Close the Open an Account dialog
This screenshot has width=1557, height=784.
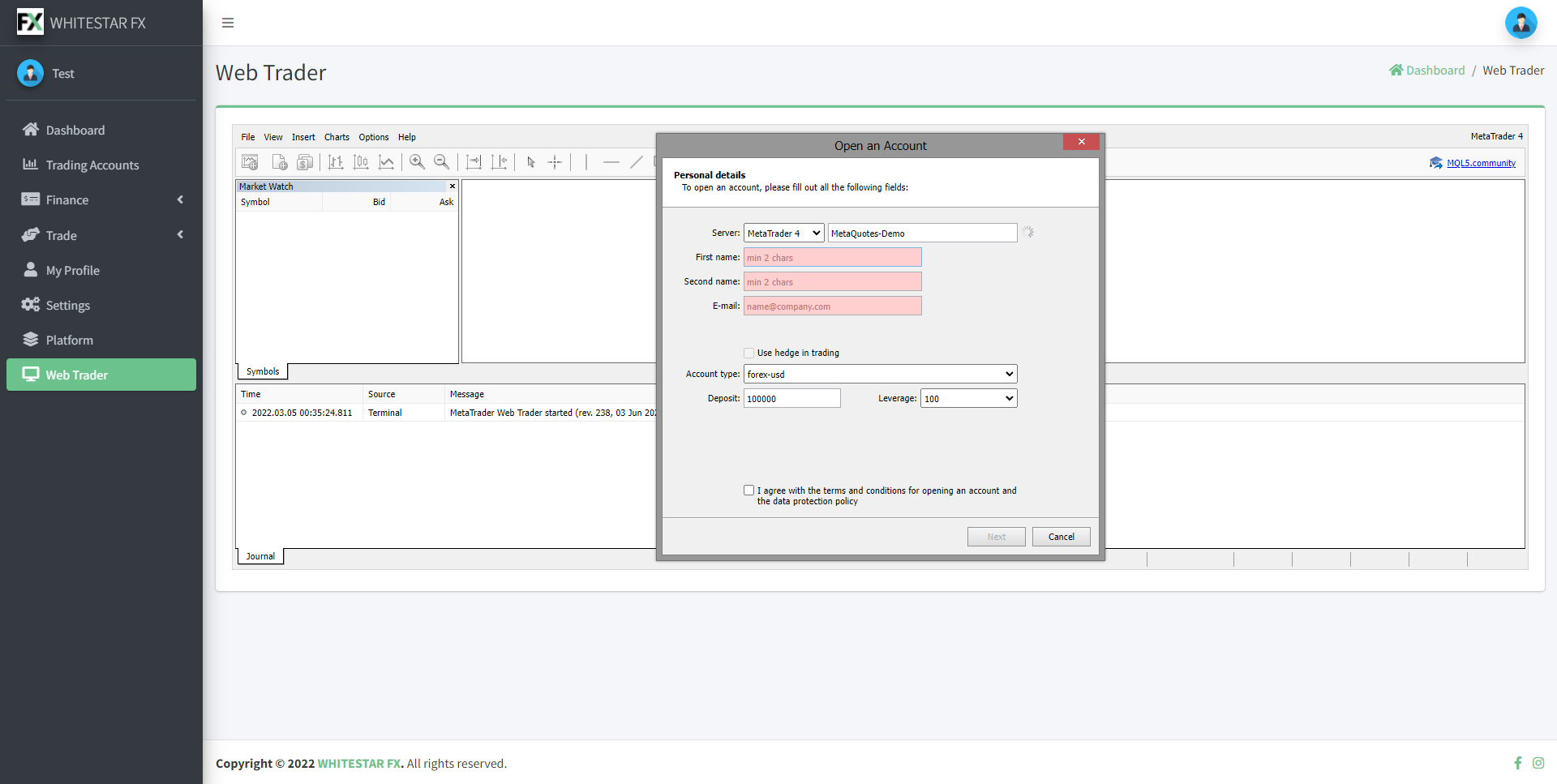[1081, 142]
